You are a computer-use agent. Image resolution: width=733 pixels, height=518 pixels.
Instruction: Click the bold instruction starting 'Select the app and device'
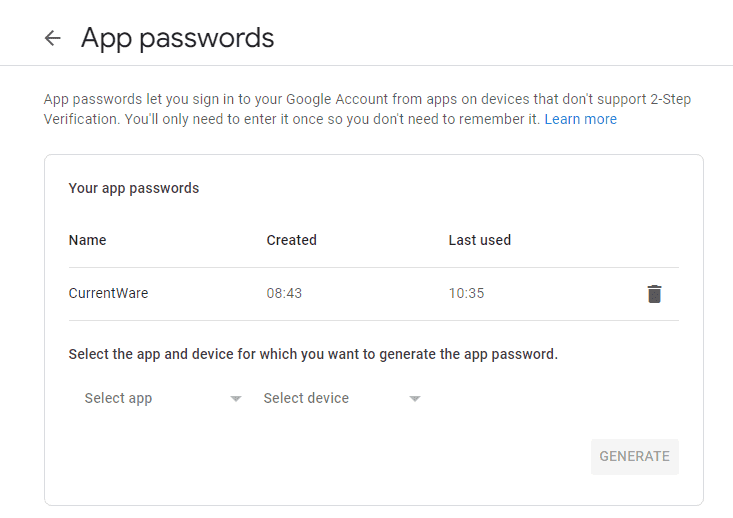(313, 354)
